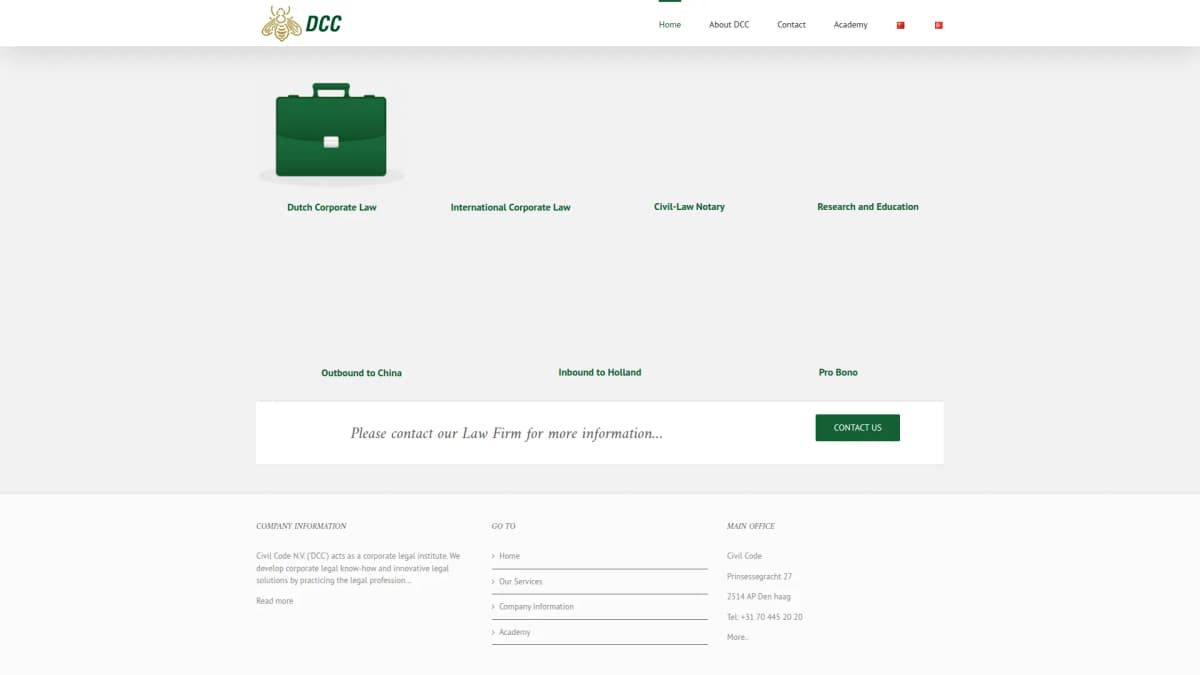Click the green briefcase icon
The height and width of the screenshot is (675, 1200).
(331, 132)
